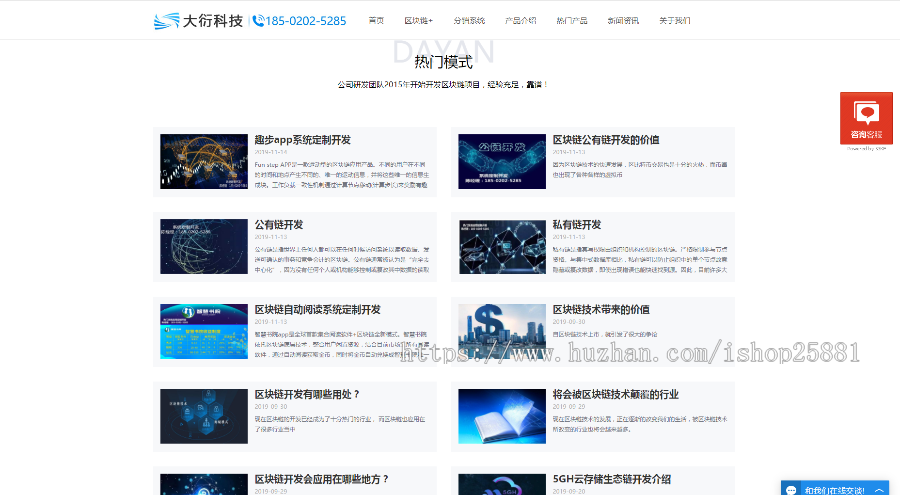Open article 私有链开发
The image size is (900, 495).
tap(577, 225)
